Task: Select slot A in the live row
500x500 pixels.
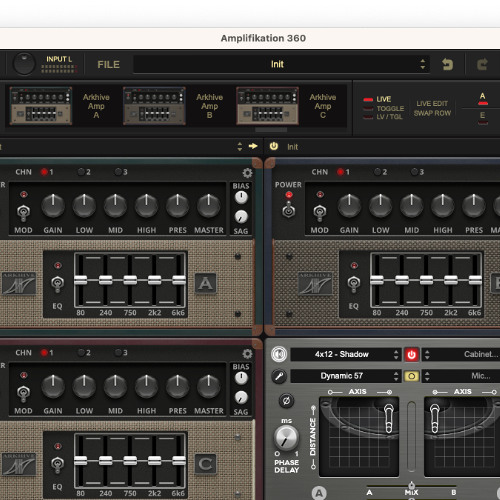Action: [482, 99]
